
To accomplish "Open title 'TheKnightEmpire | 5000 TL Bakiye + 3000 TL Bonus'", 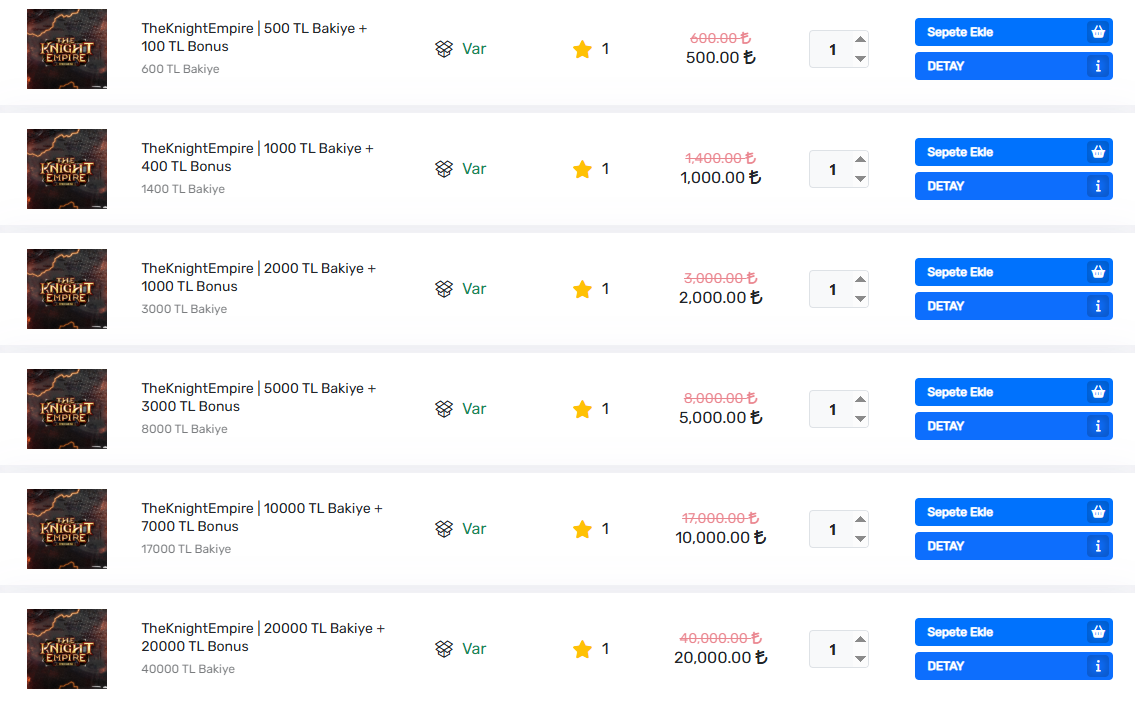I will point(258,398).
